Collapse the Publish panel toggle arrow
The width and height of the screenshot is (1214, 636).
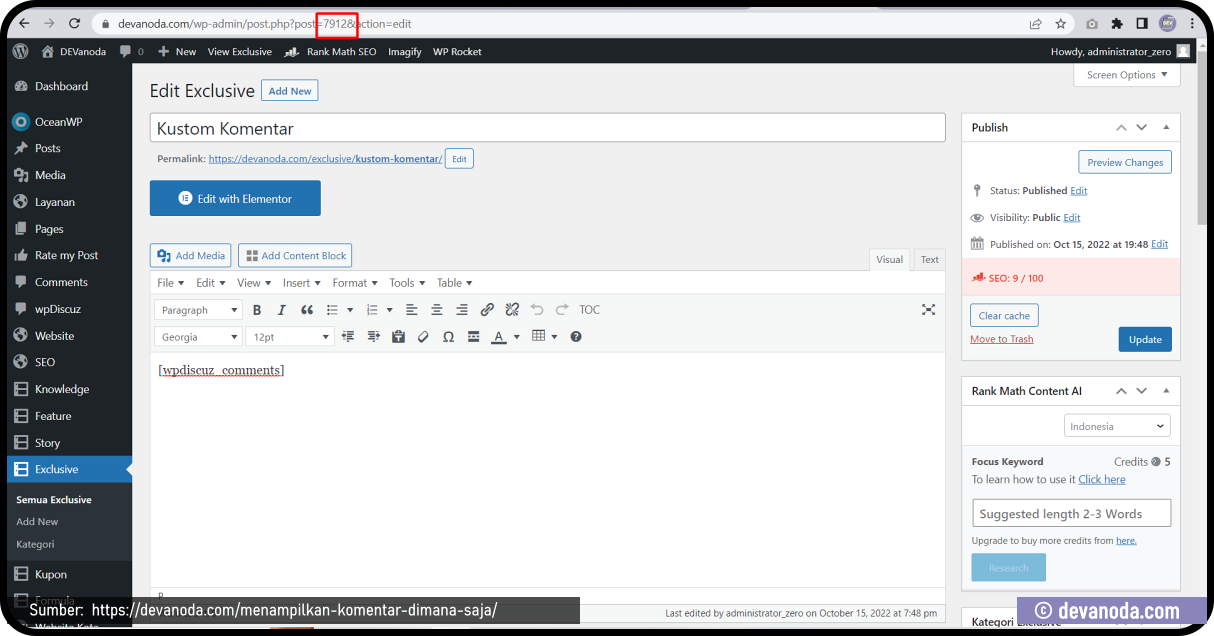1166,128
